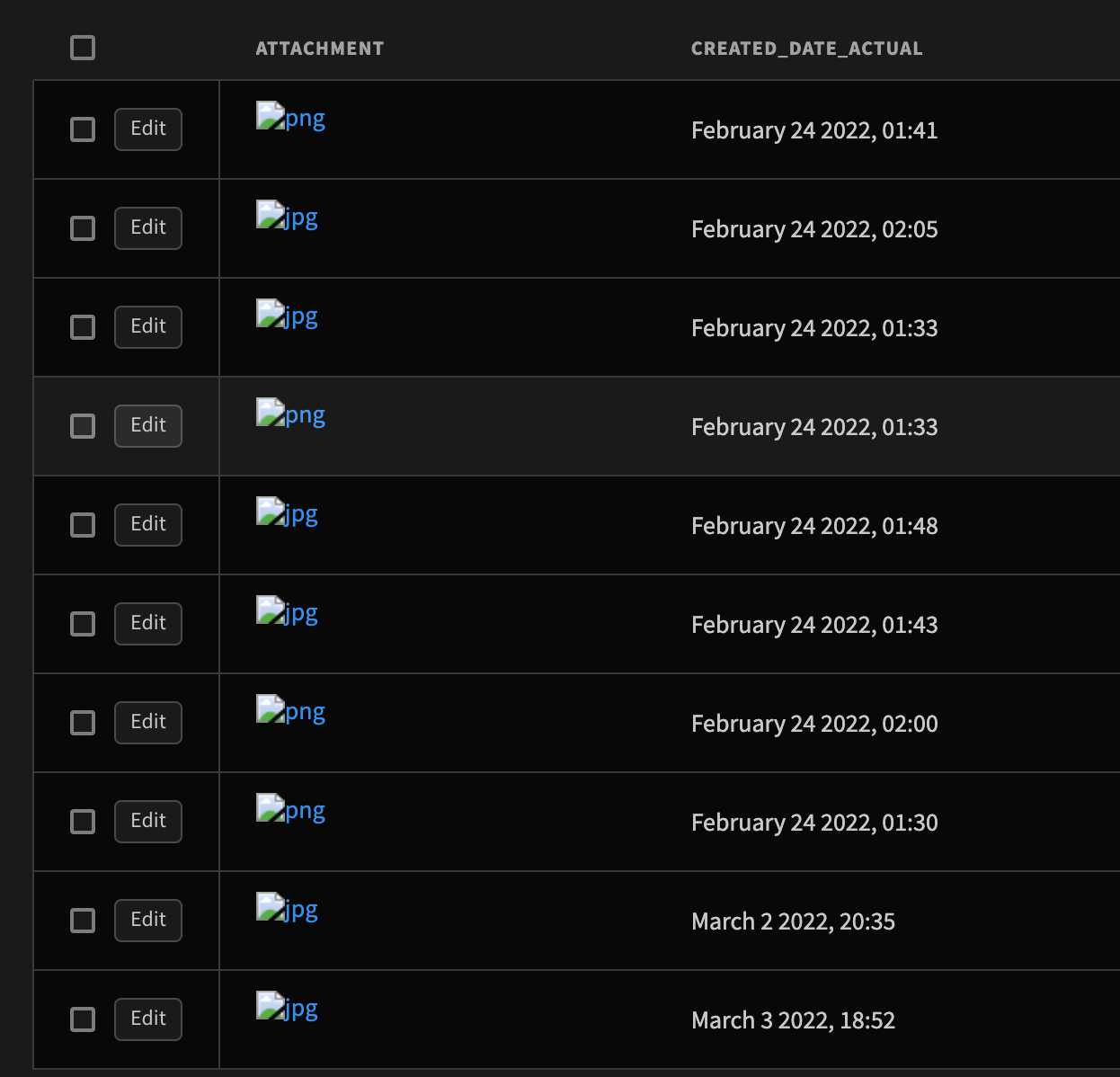The width and height of the screenshot is (1120, 1077).
Task: Edit the March 2 2022, 20:35 record
Action: click(x=148, y=921)
